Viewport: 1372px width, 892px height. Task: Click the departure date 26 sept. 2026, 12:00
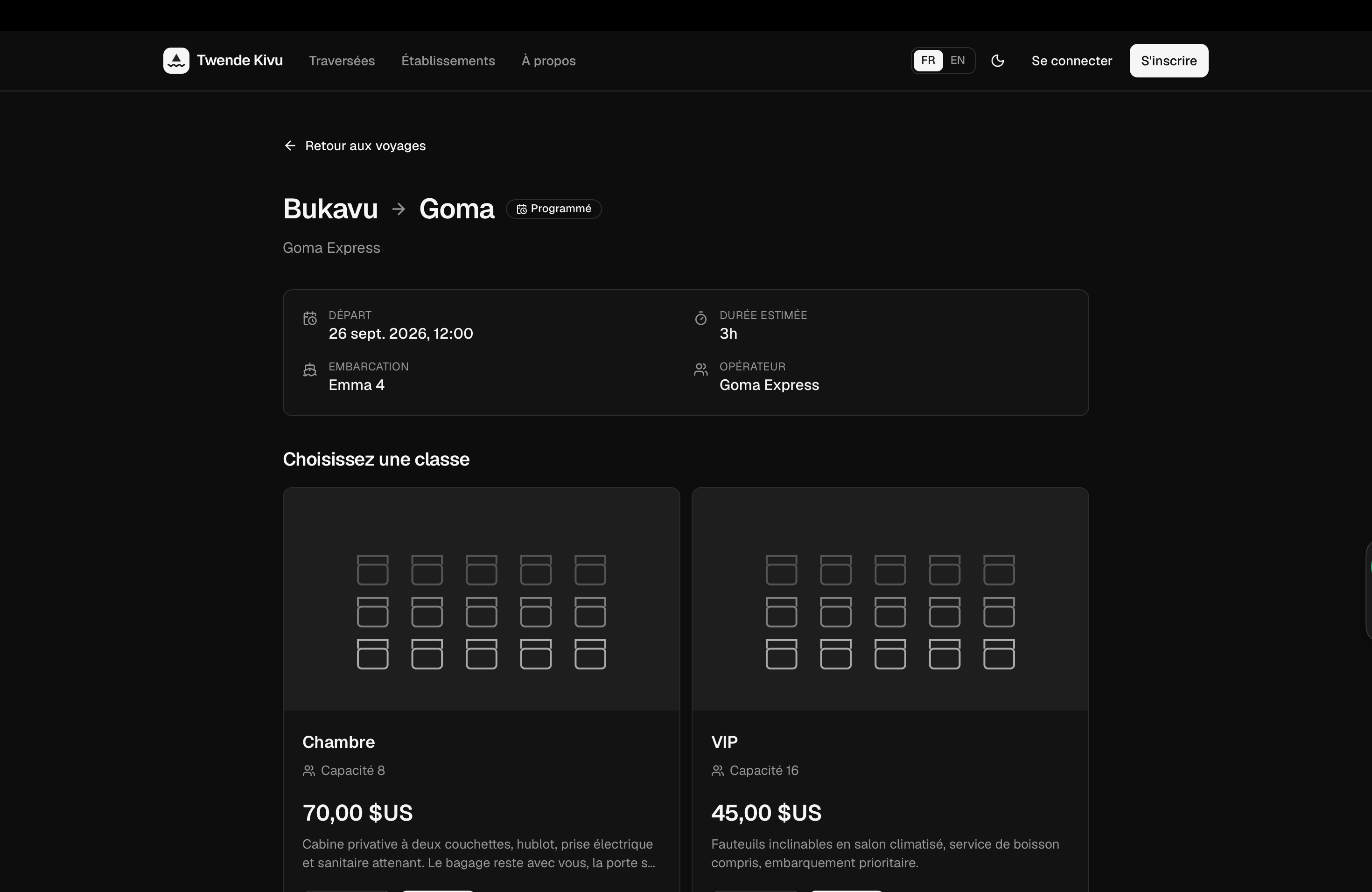coord(401,334)
